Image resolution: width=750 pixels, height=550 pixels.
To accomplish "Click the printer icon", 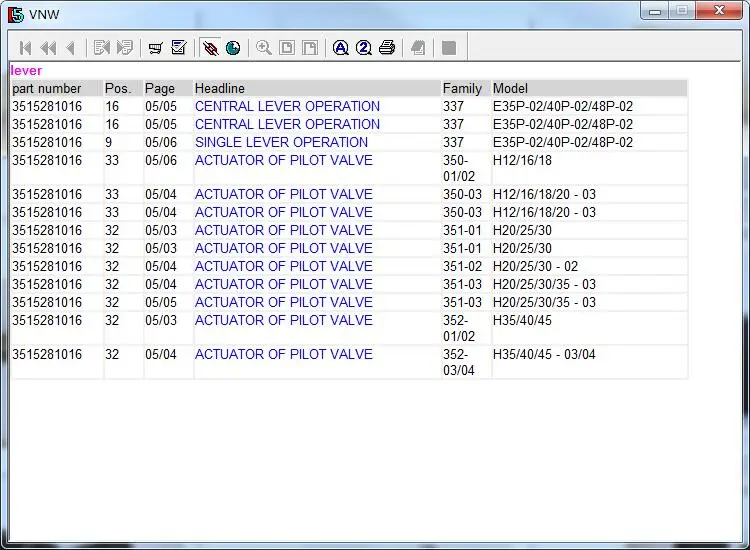I will 387,48.
